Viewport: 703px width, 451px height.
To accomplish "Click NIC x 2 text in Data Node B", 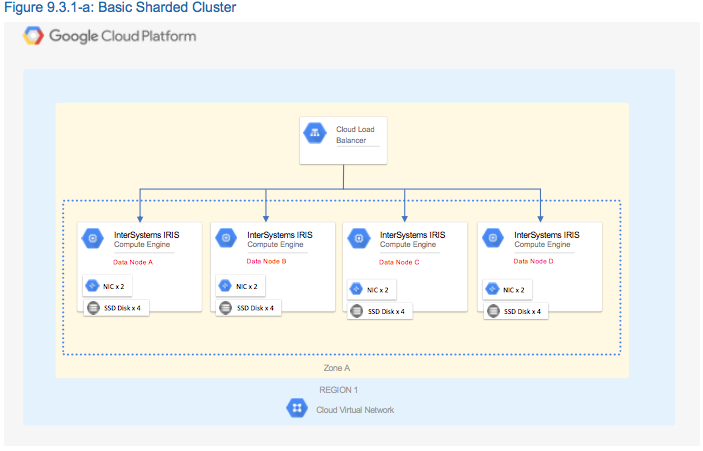I will coord(247,286).
